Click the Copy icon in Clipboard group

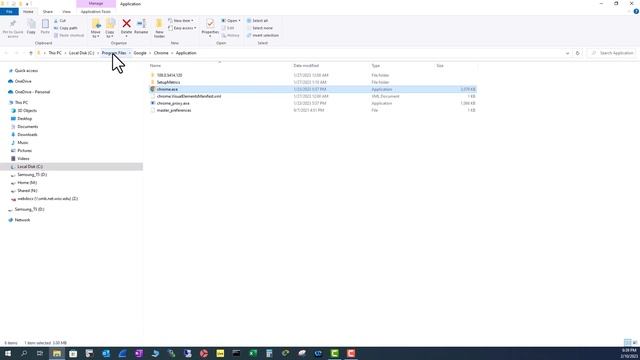[31, 27]
